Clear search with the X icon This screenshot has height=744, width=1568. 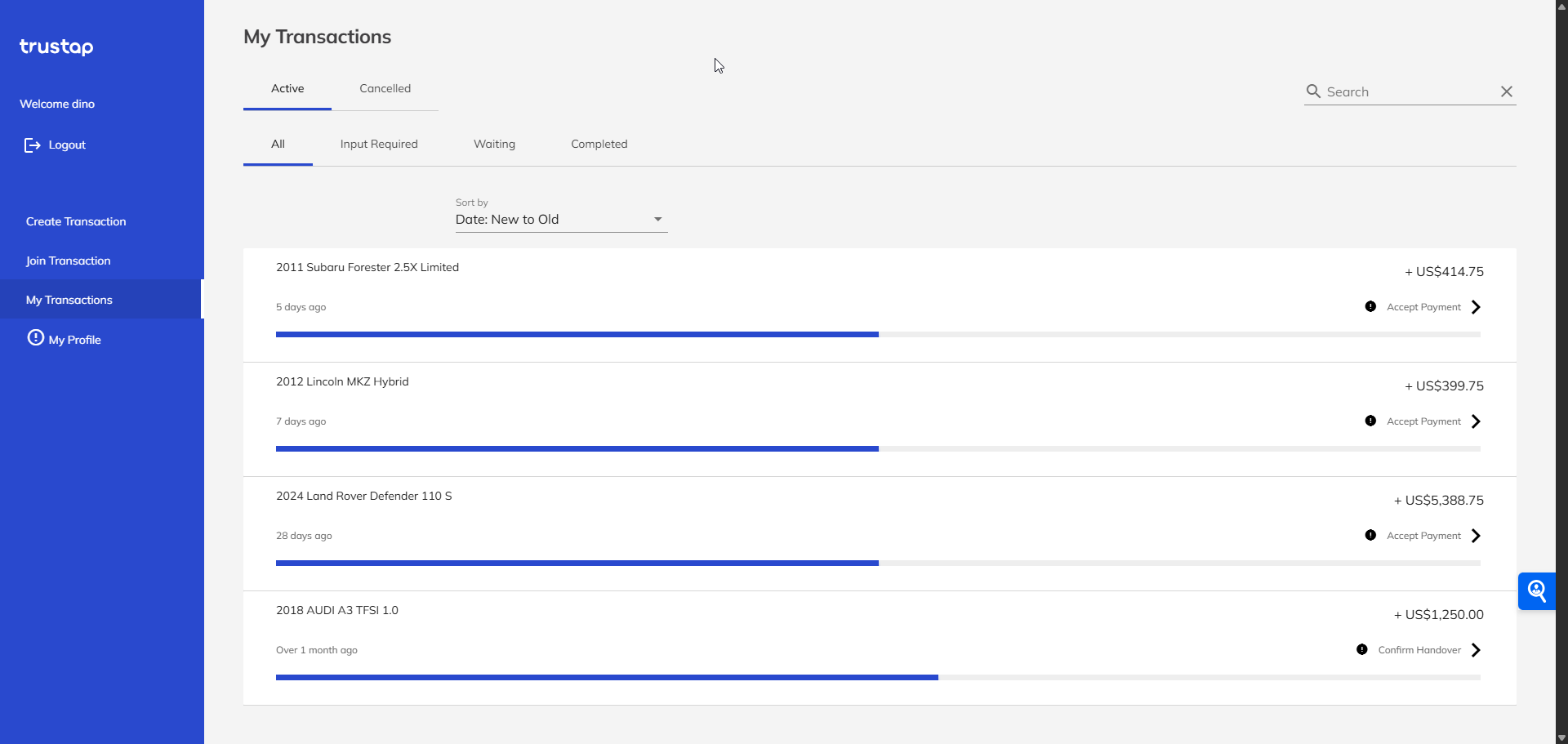tap(1506, 91)
